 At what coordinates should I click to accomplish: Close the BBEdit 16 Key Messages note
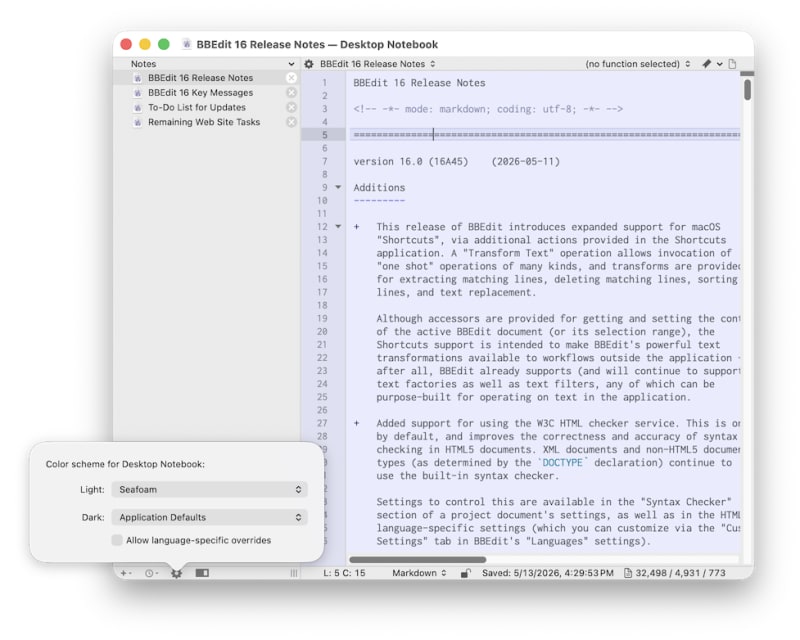coord(291,92)
